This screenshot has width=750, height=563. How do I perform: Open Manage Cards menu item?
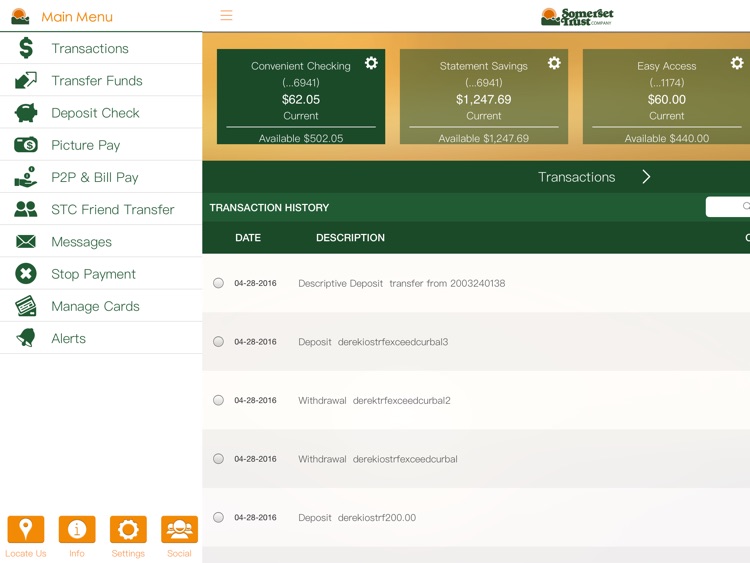pyautogui.click(x=101, y=306)
